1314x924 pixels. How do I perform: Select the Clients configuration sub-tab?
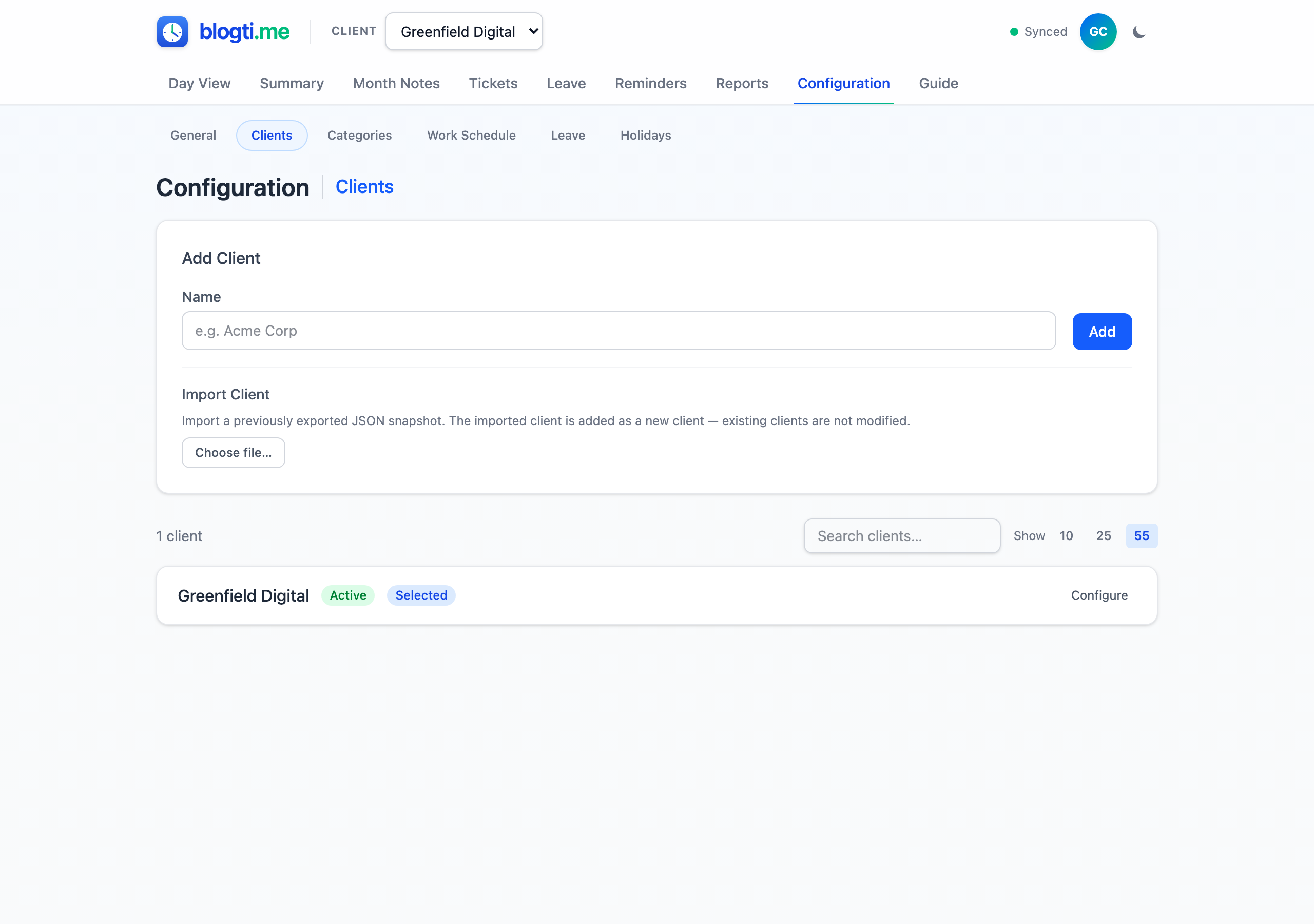click(272, 136)
